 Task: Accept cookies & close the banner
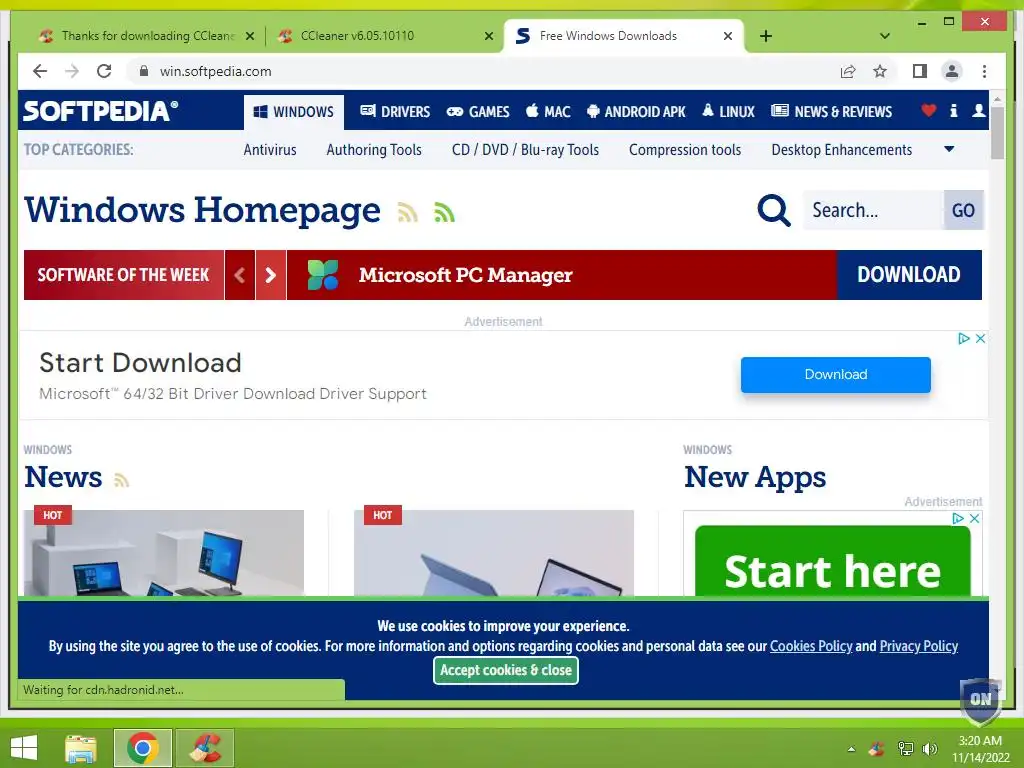[506, 670]
